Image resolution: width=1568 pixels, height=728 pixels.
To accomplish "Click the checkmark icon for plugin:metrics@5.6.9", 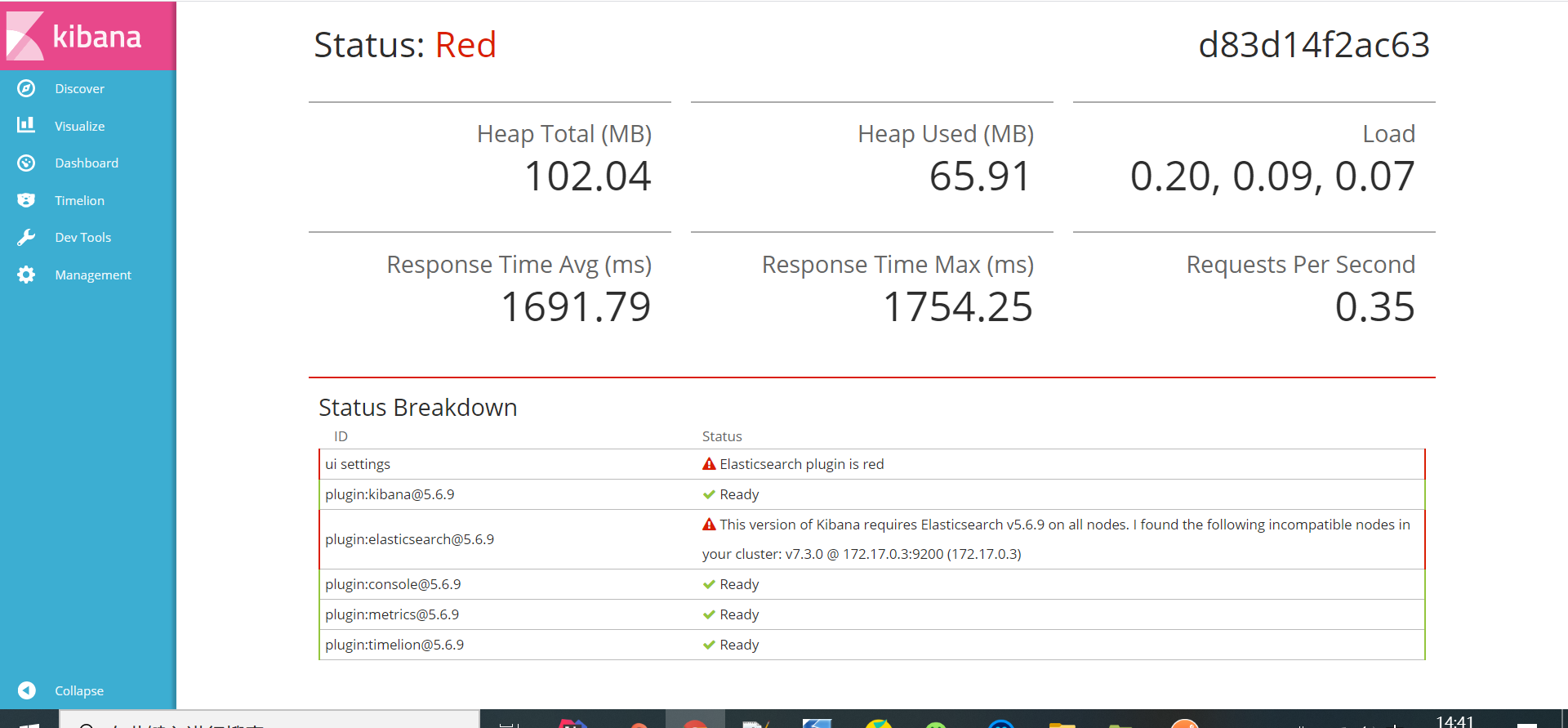I will point(709,614).
